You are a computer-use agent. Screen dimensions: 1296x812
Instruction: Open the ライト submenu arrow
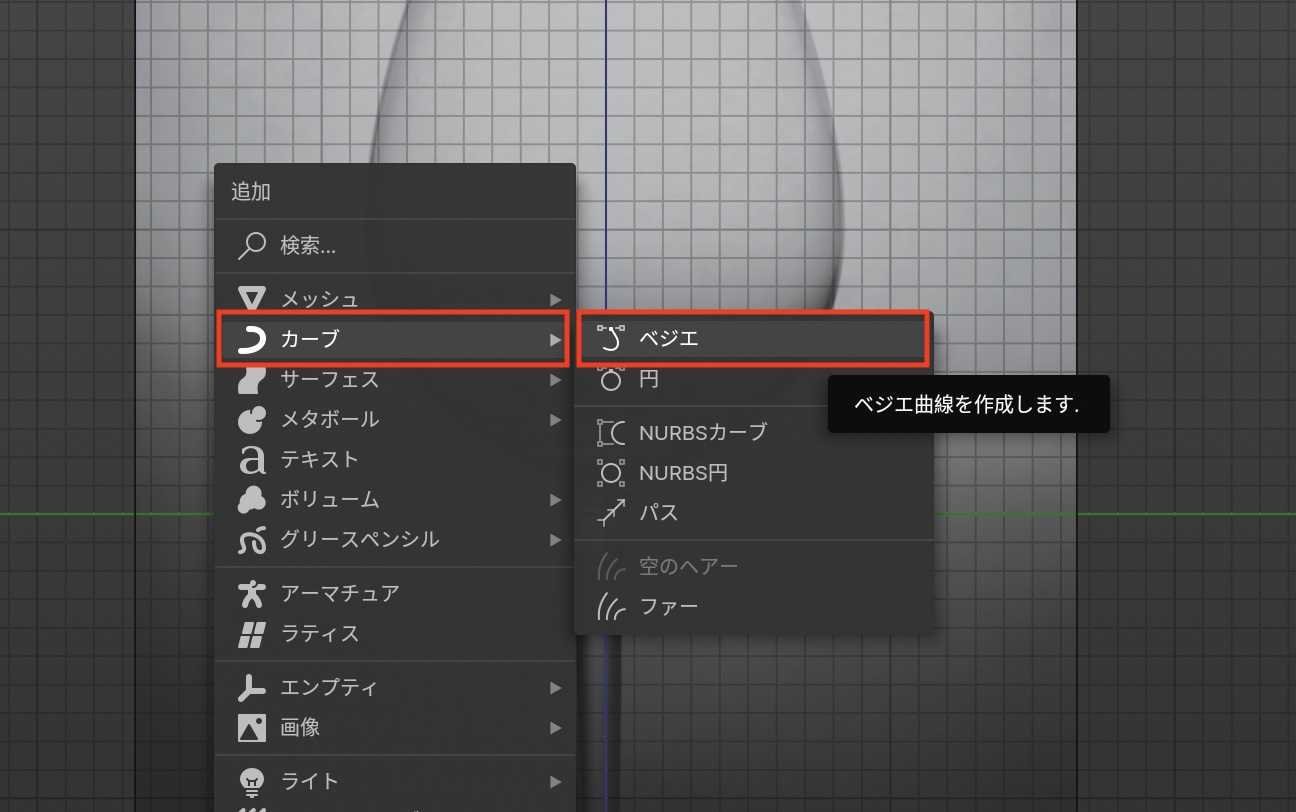pyautogui.click(x=555, y=781)
